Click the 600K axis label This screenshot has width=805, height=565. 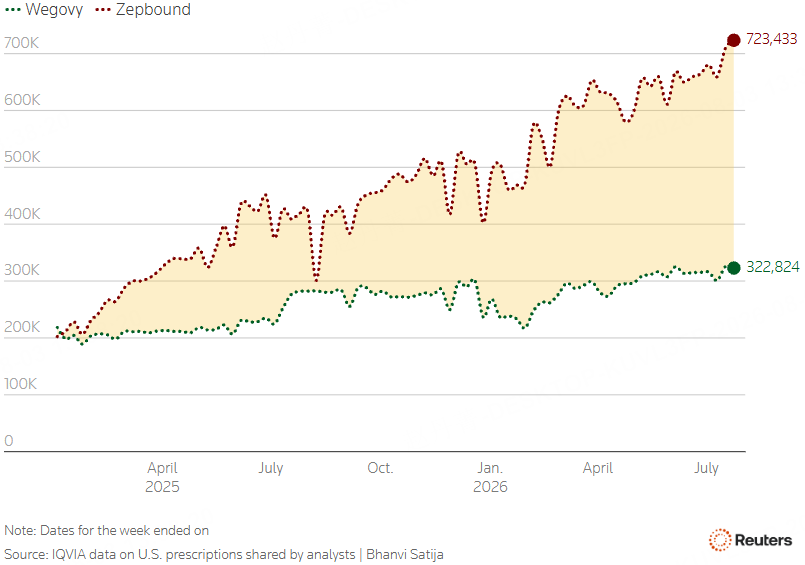click(x=22, y=100)
